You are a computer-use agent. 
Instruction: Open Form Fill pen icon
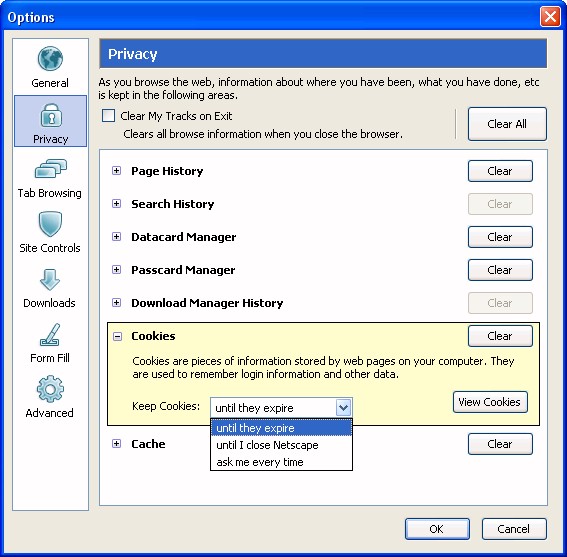tap(50, 335)
